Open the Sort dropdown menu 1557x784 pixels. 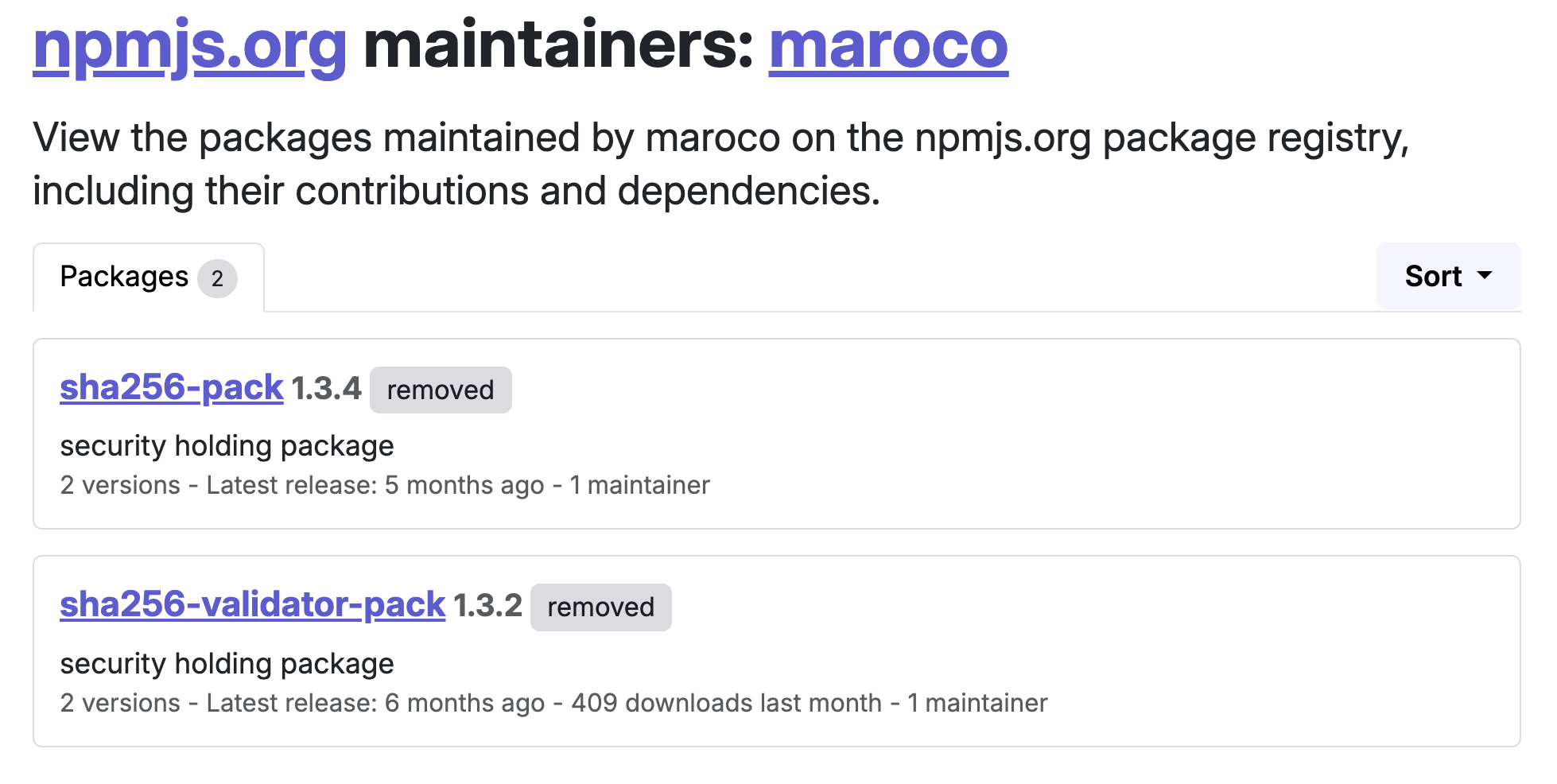click(1448, 276)
